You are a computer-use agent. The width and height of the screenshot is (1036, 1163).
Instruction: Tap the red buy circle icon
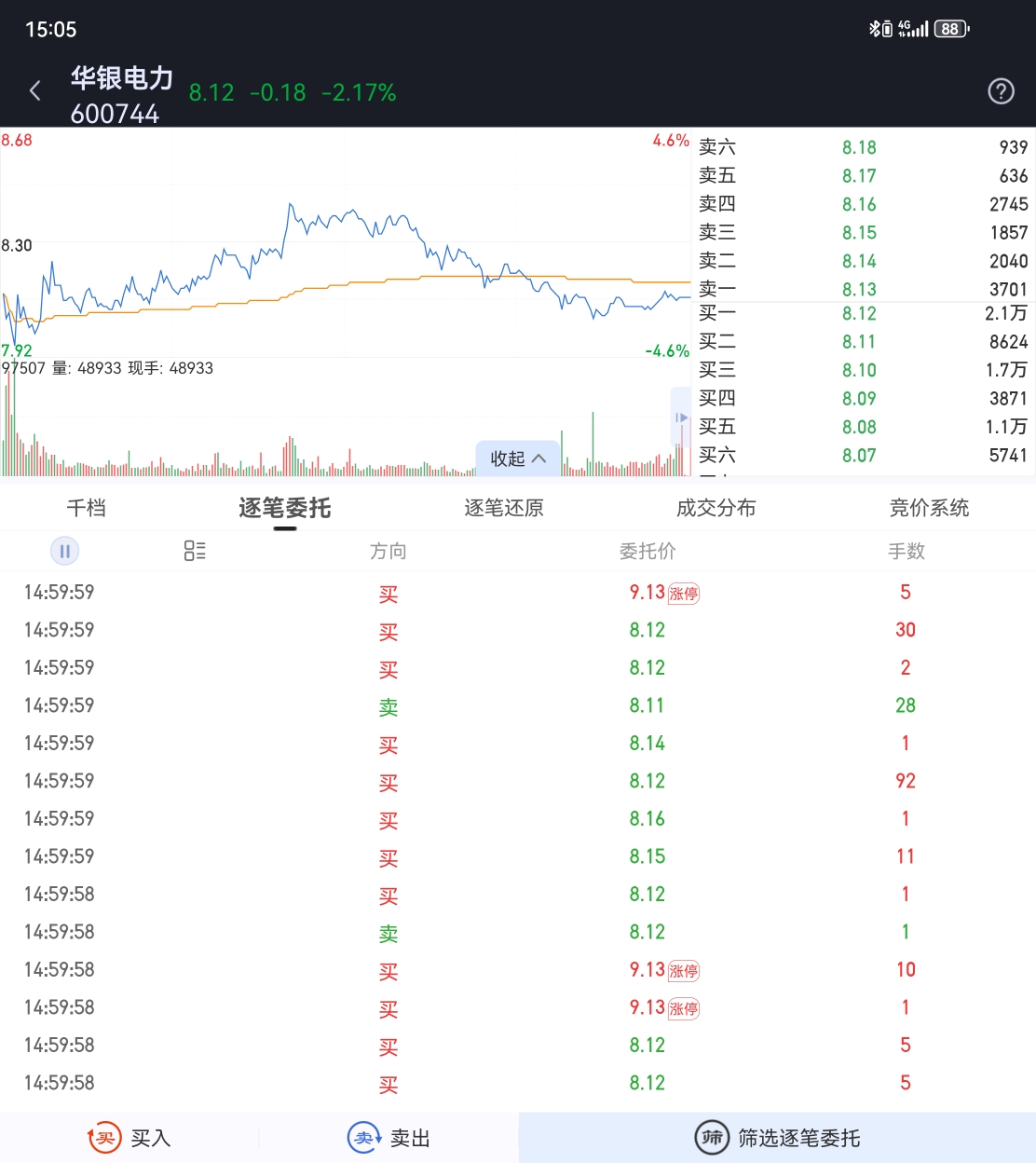click(x=104, y=1138)
